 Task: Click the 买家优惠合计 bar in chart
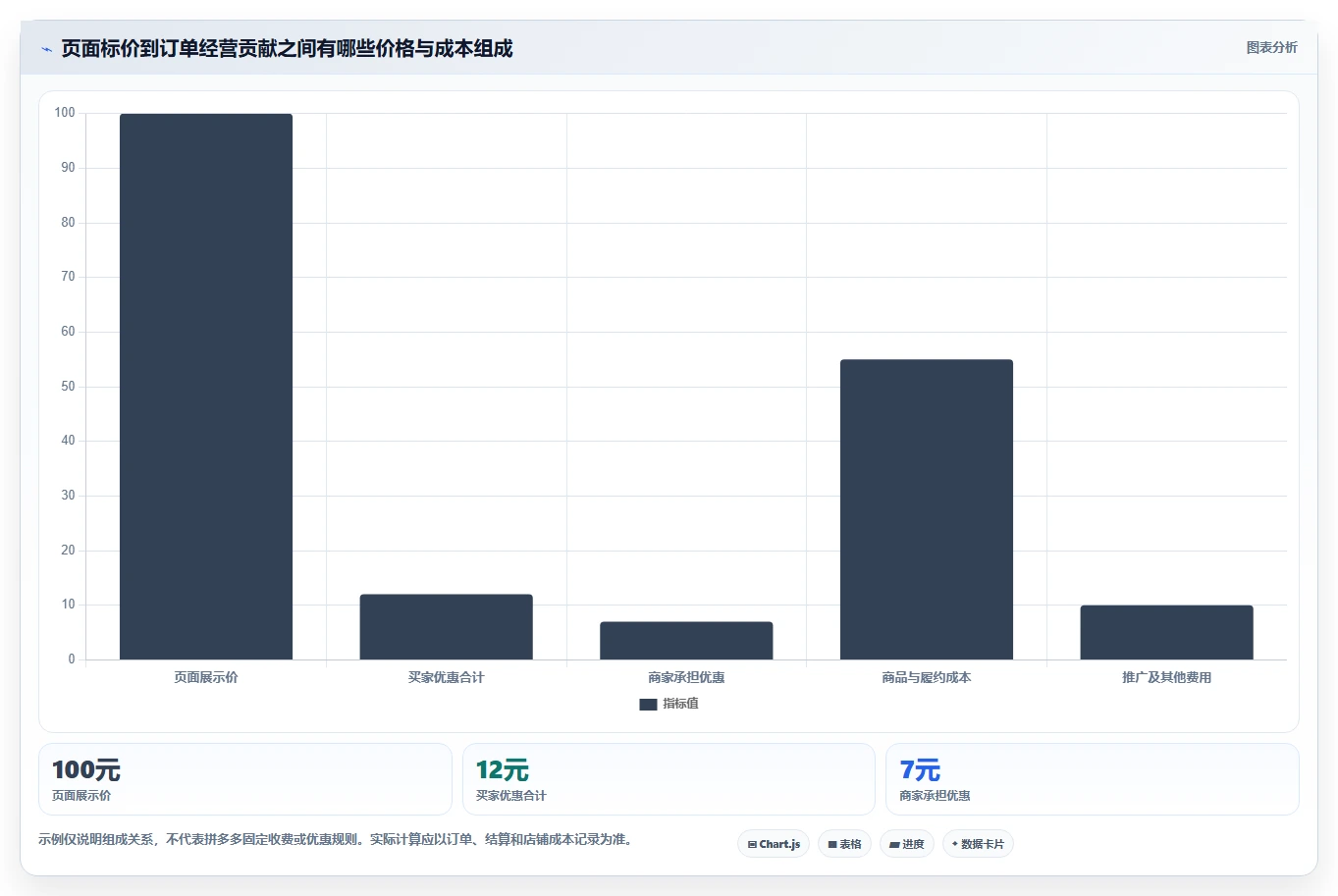click(447, 627)
